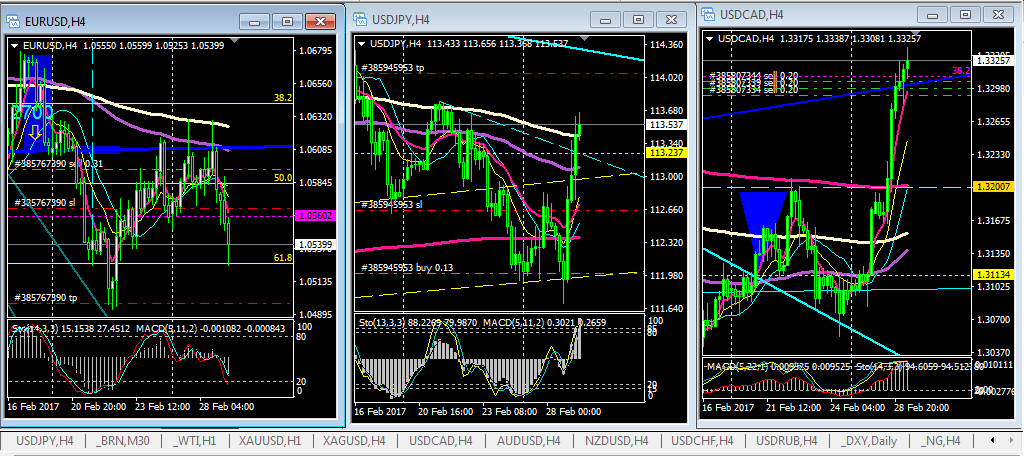This screenshot has height=456, width=1026.
Task: Click order label #385945953 buy 0.13
Action: coord(407,268)
